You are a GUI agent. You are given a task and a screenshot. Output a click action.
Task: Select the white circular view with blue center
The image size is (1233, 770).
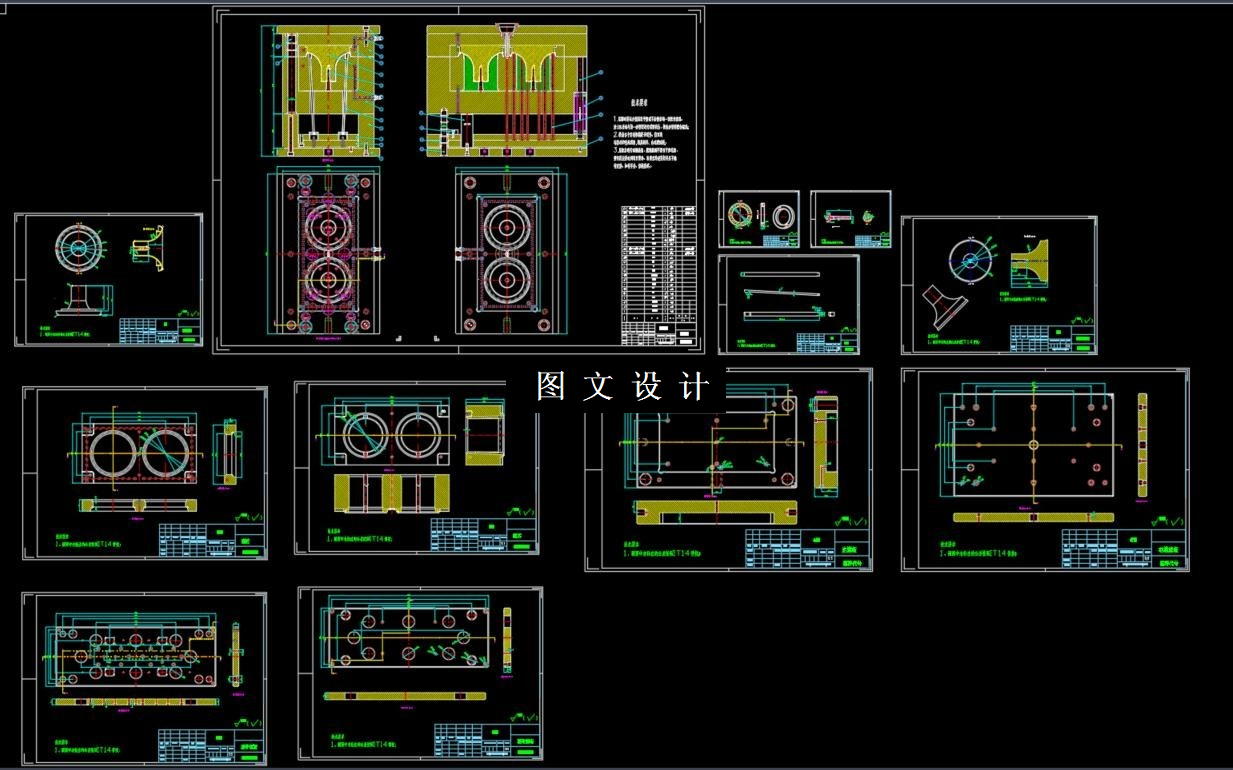(969, 262)
